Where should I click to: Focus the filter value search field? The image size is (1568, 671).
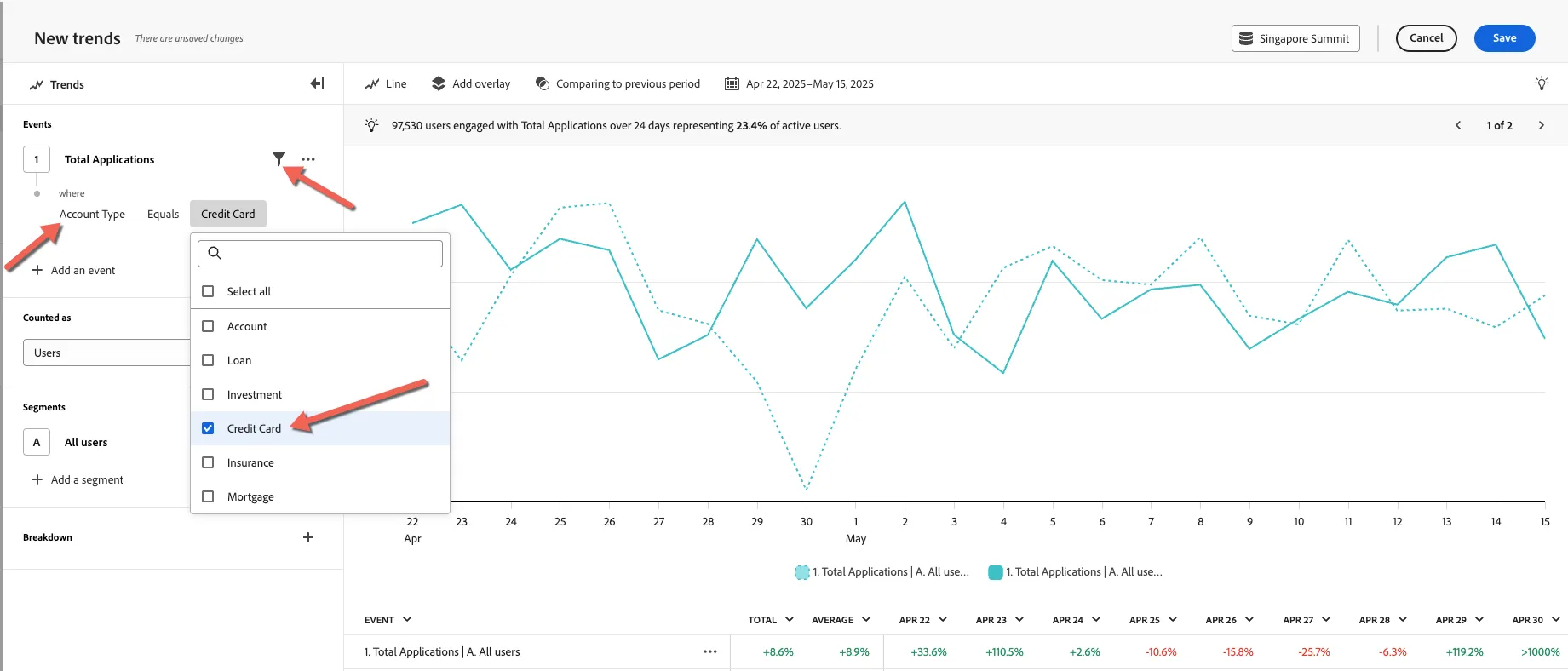[320, 254]
